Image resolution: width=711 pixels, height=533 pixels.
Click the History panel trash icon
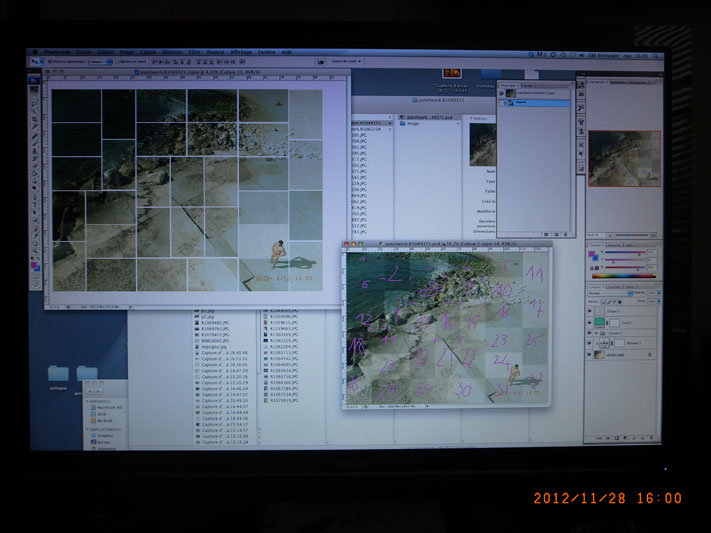pyautogui.click(x=565, y=235)
